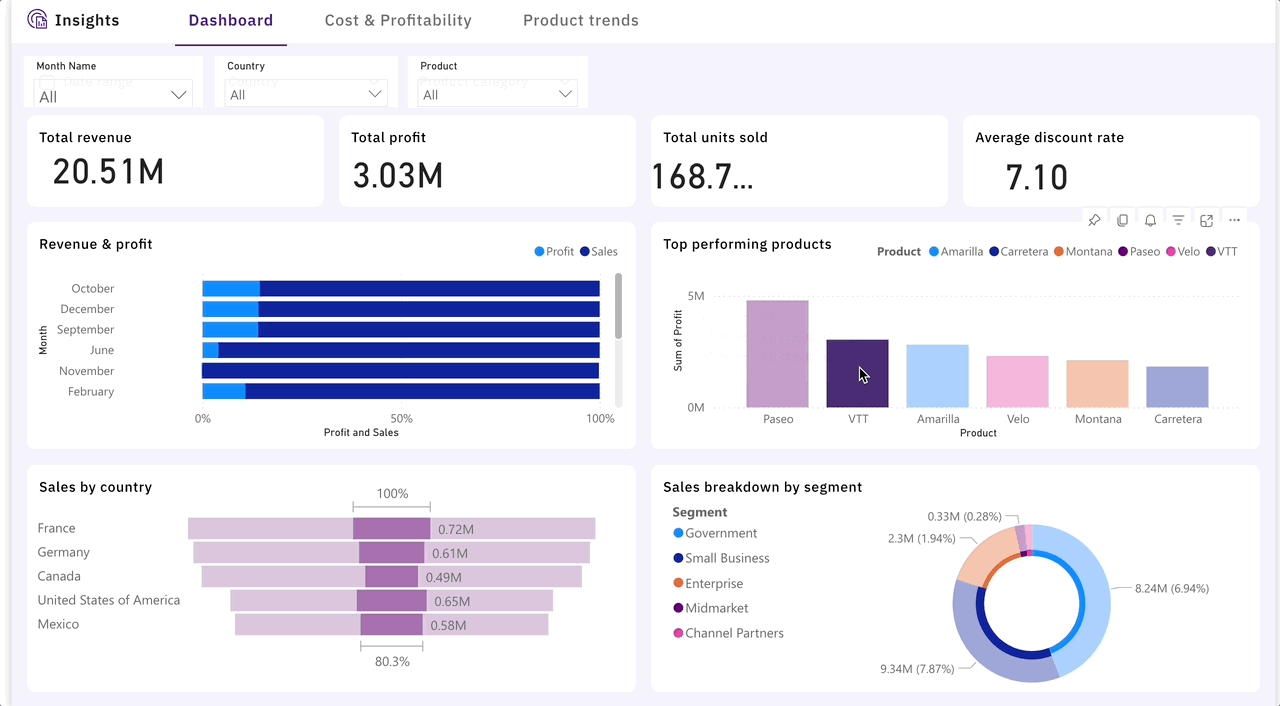Select the France sales bar
The width and height of the screenshot is (1280, 706).
[x=390, y=528]
